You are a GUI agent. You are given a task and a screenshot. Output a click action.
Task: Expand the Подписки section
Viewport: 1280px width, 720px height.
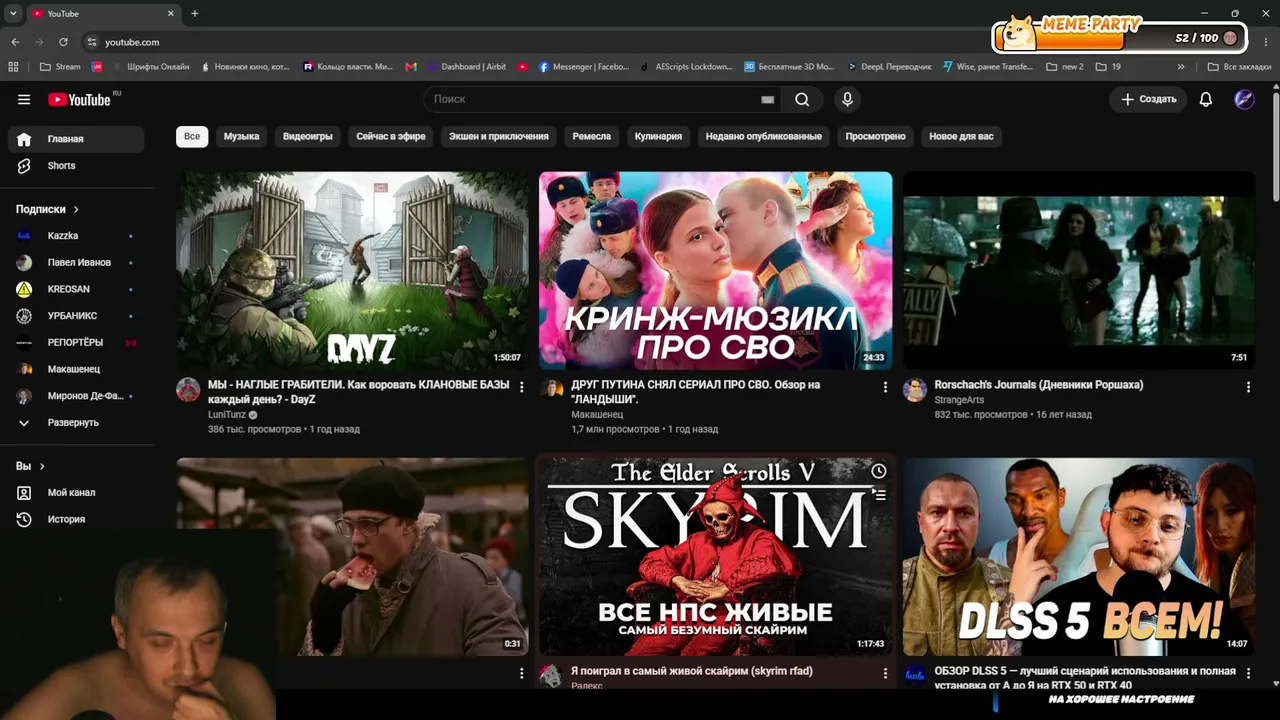[47, 209]
